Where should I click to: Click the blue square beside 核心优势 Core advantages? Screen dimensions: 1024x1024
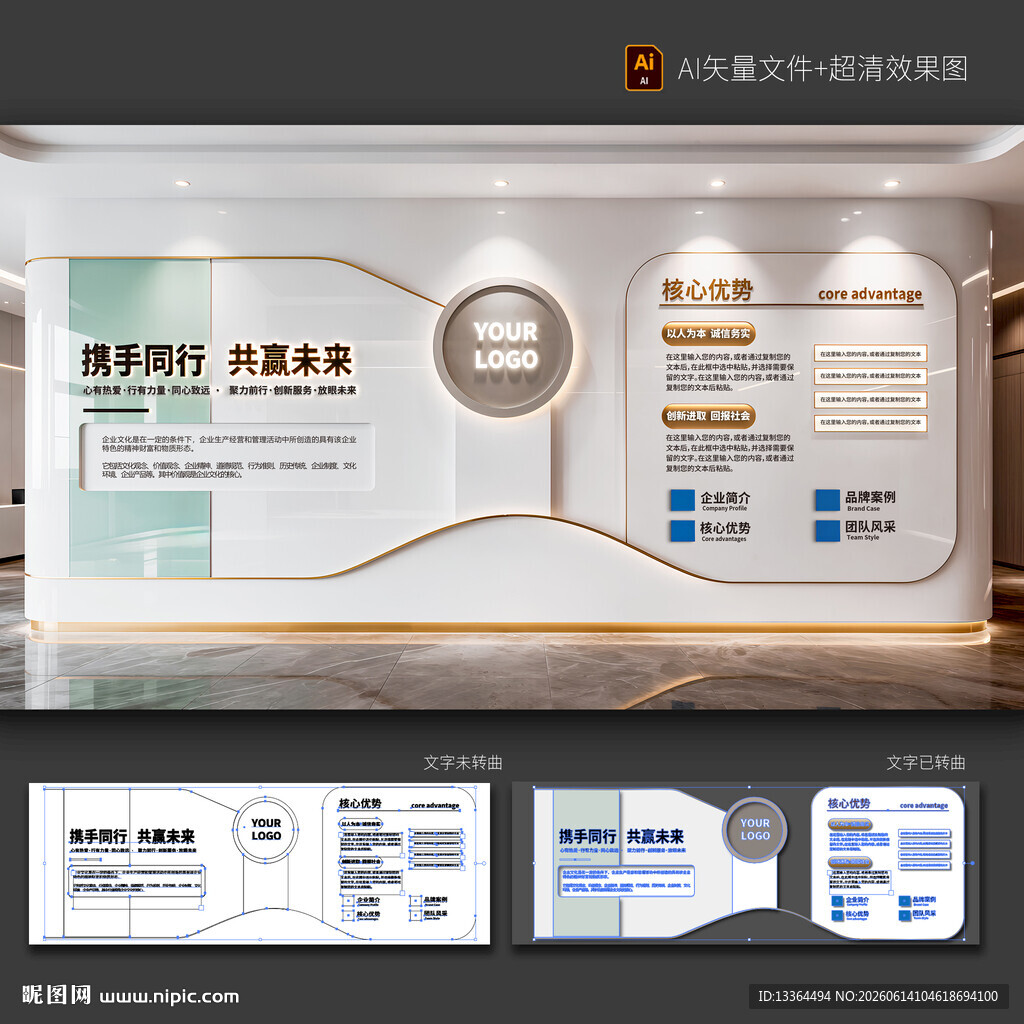tap(682, 530)
